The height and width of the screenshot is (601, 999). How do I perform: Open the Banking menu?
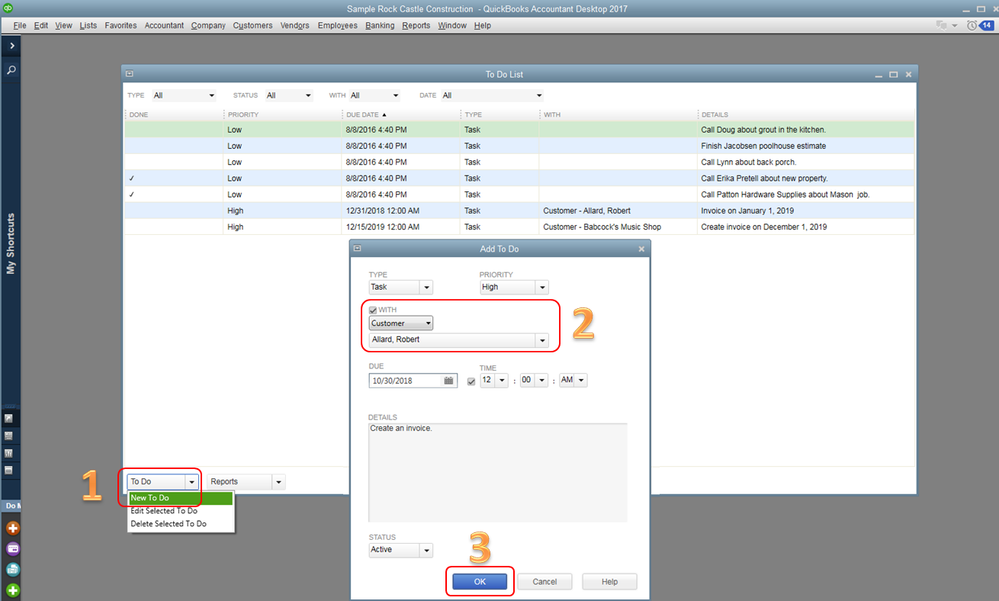pyautogui.click(x=380, y=25)
